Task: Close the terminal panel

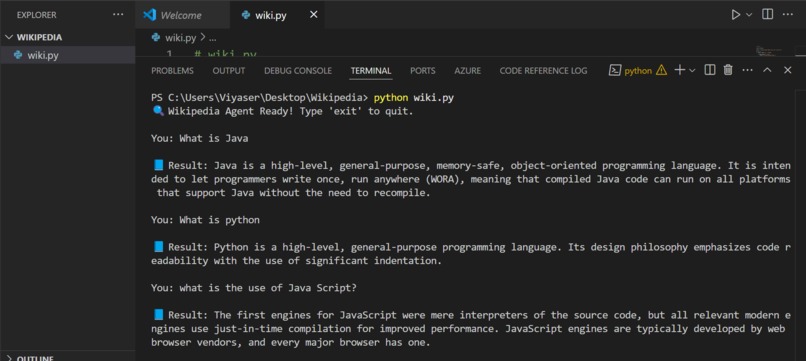Action: point(787,70)
